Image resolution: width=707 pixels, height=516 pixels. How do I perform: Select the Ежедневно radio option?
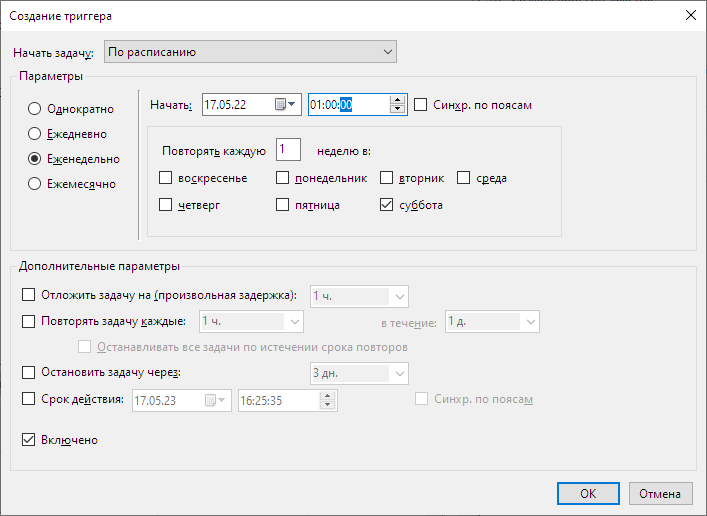[34, 134]
